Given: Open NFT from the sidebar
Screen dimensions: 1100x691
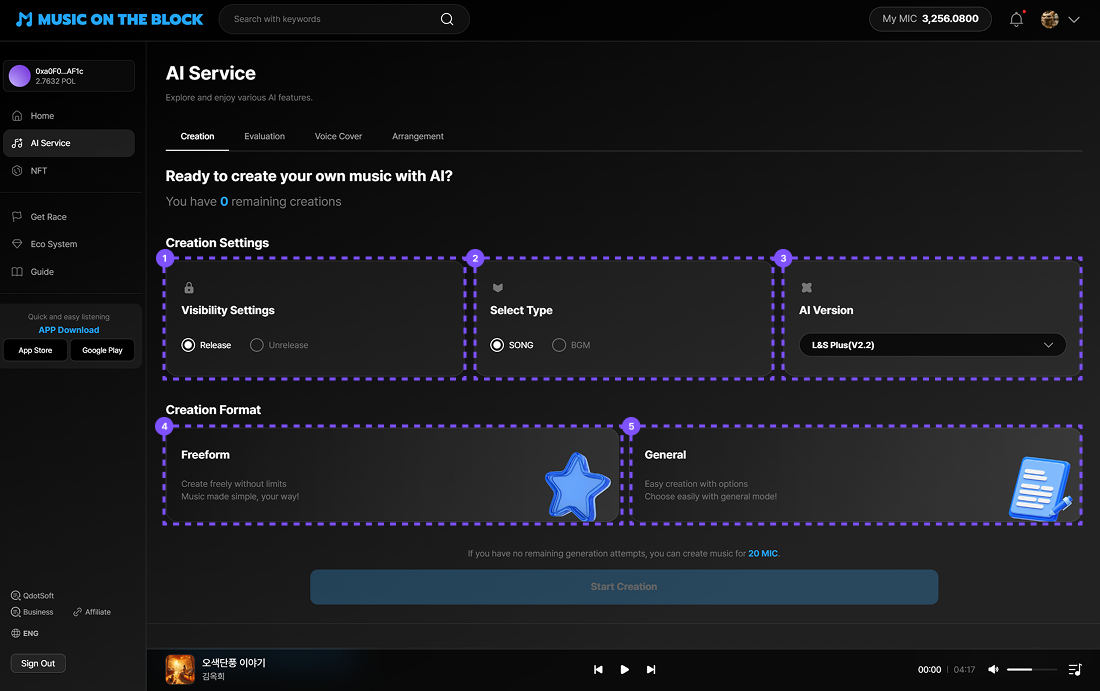Looking at the screenshot, I should click(x=39, y=171).
